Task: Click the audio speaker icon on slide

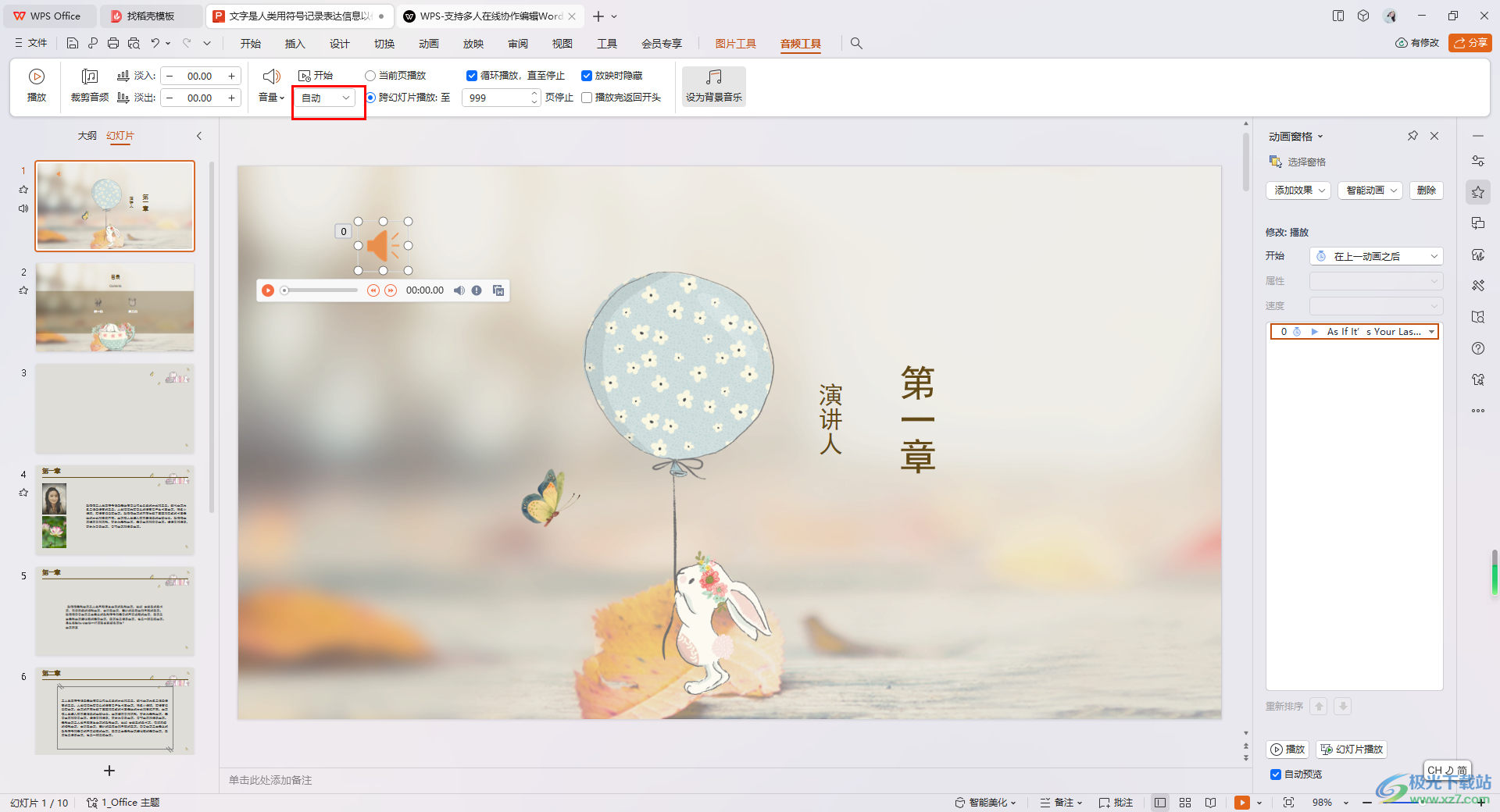Action: click(384, 246)
